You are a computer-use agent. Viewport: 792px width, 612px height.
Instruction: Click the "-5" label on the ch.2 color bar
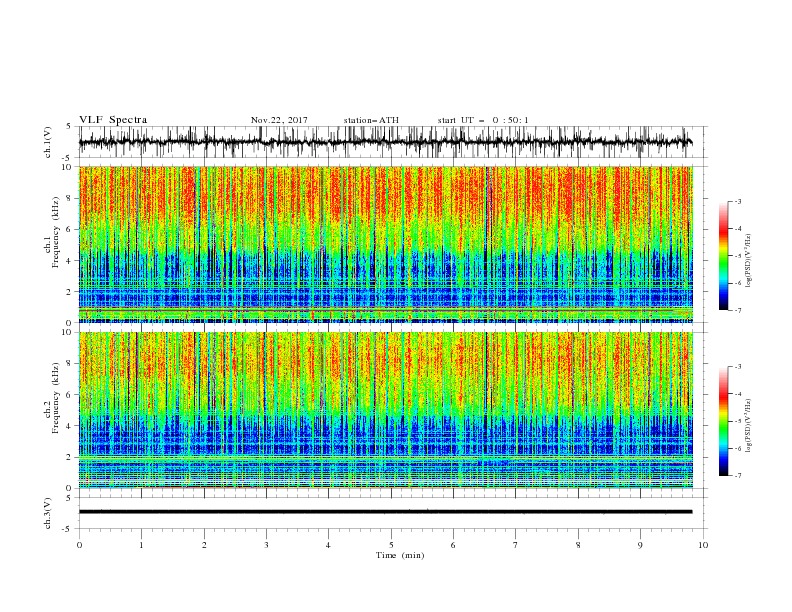[738, 421]
